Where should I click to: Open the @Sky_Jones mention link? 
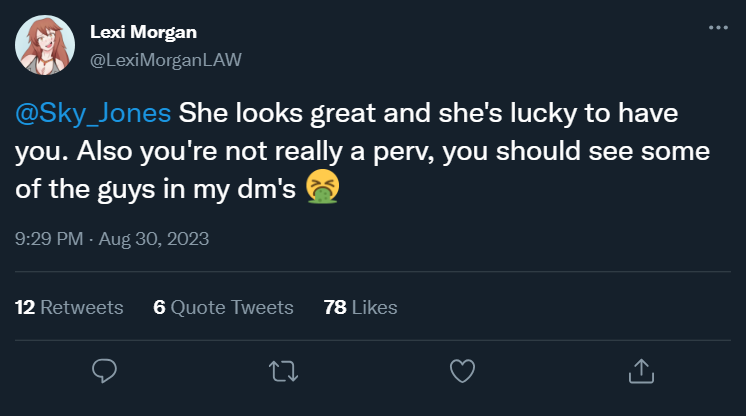click(x=92, y=113)
